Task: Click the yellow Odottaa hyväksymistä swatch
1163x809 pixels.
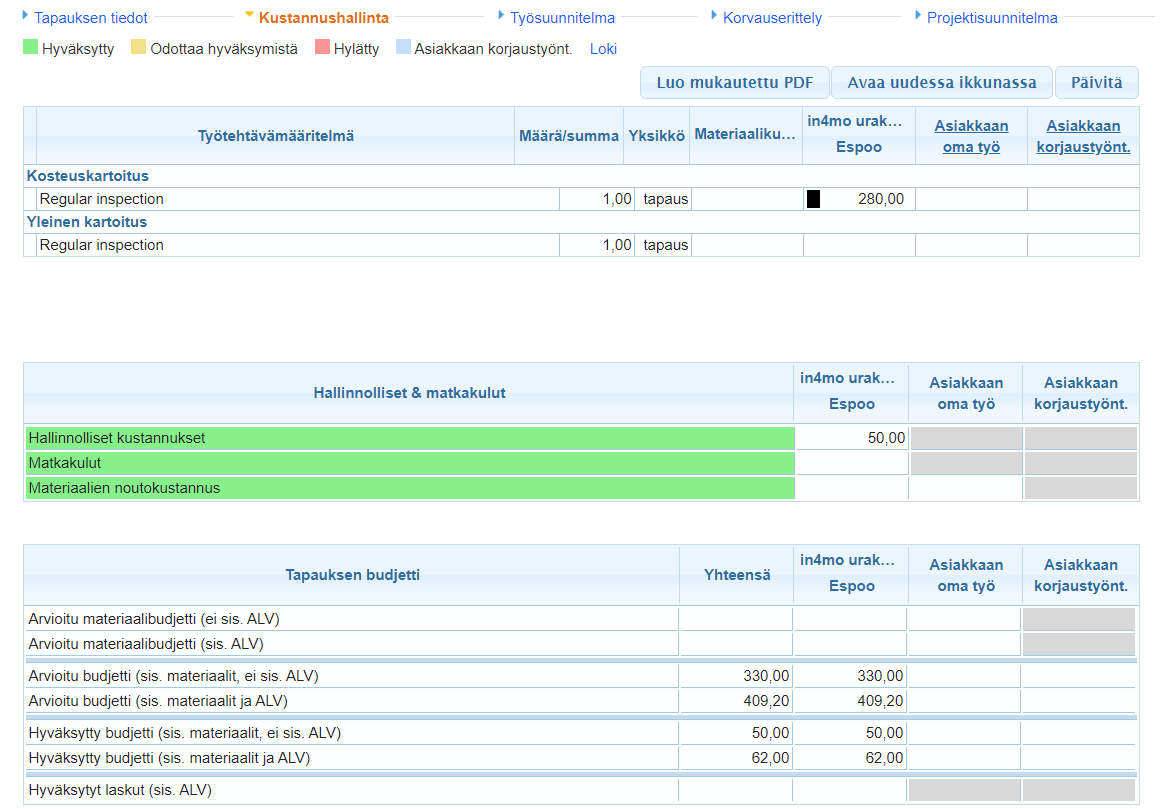Action: pyautogui.click(x=139, y=48)
